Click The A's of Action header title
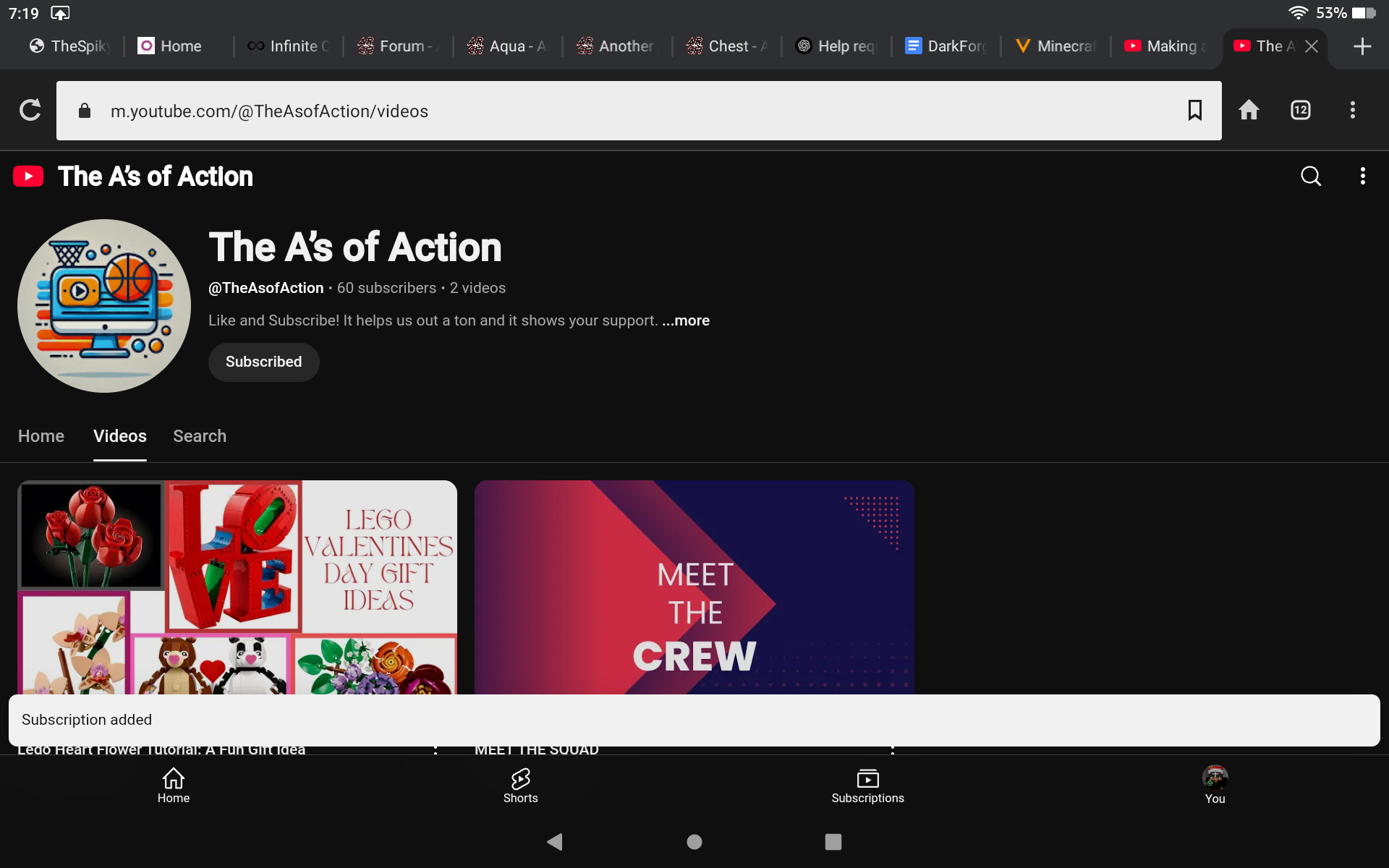The image size is (1389, 868). pyautogui.click(x=156, y=176)
